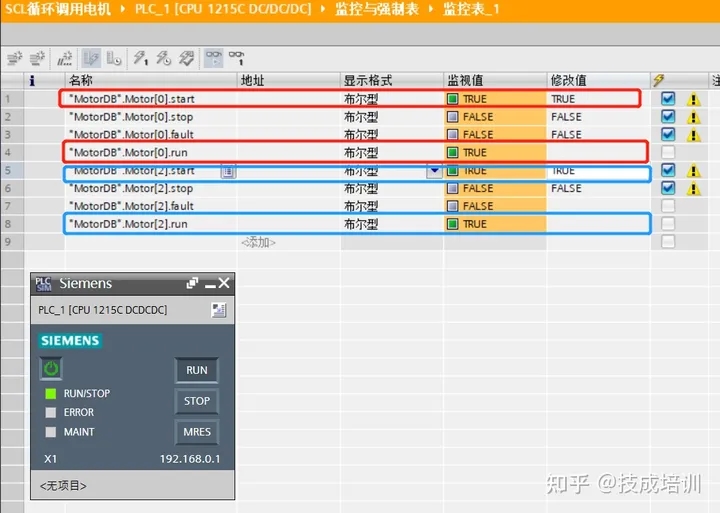Switch PLCSIM to project view icon
This screenshot has height=513, width=720.
click(x=219, y=310)
